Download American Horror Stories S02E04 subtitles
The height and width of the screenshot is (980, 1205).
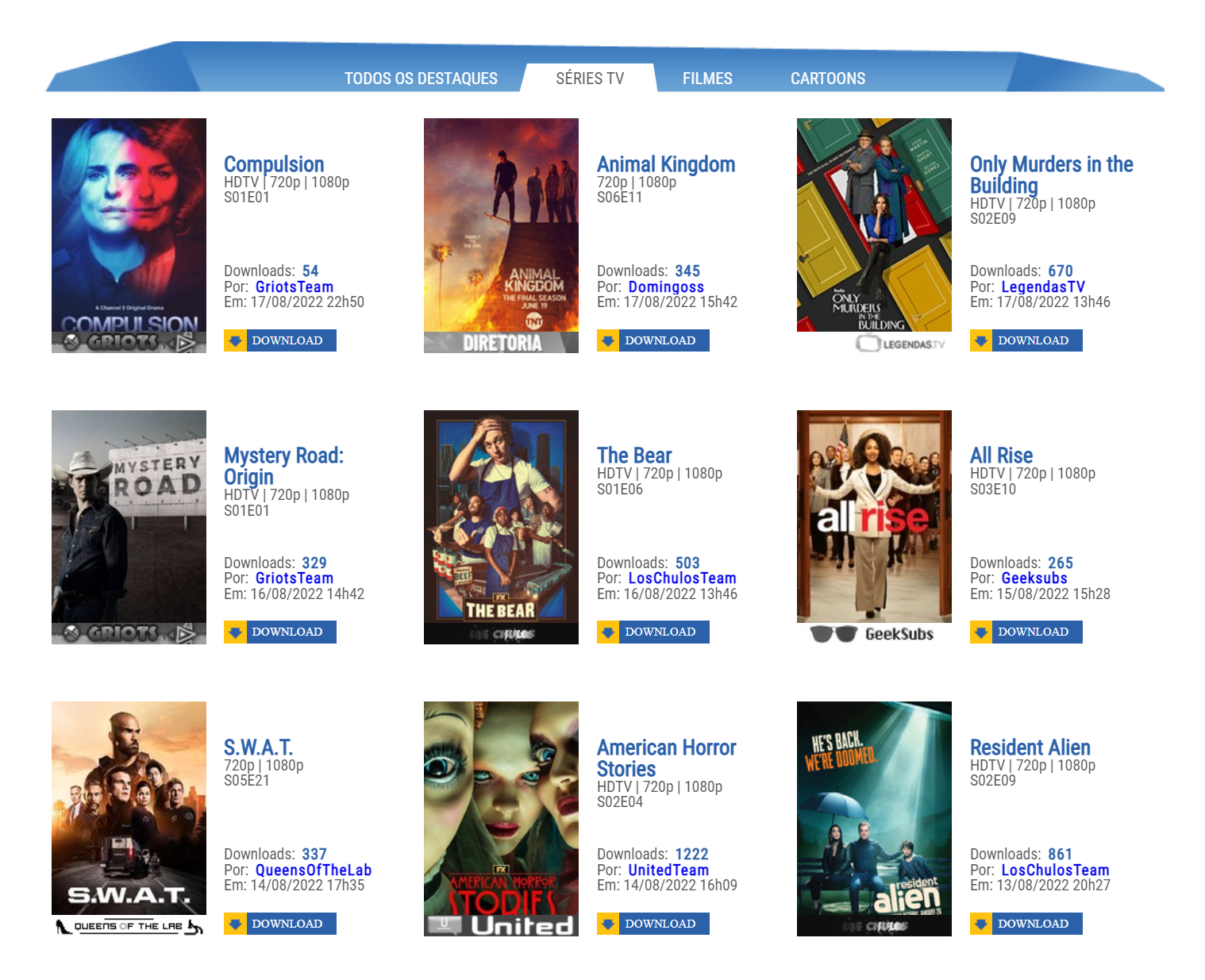point(653,924)
